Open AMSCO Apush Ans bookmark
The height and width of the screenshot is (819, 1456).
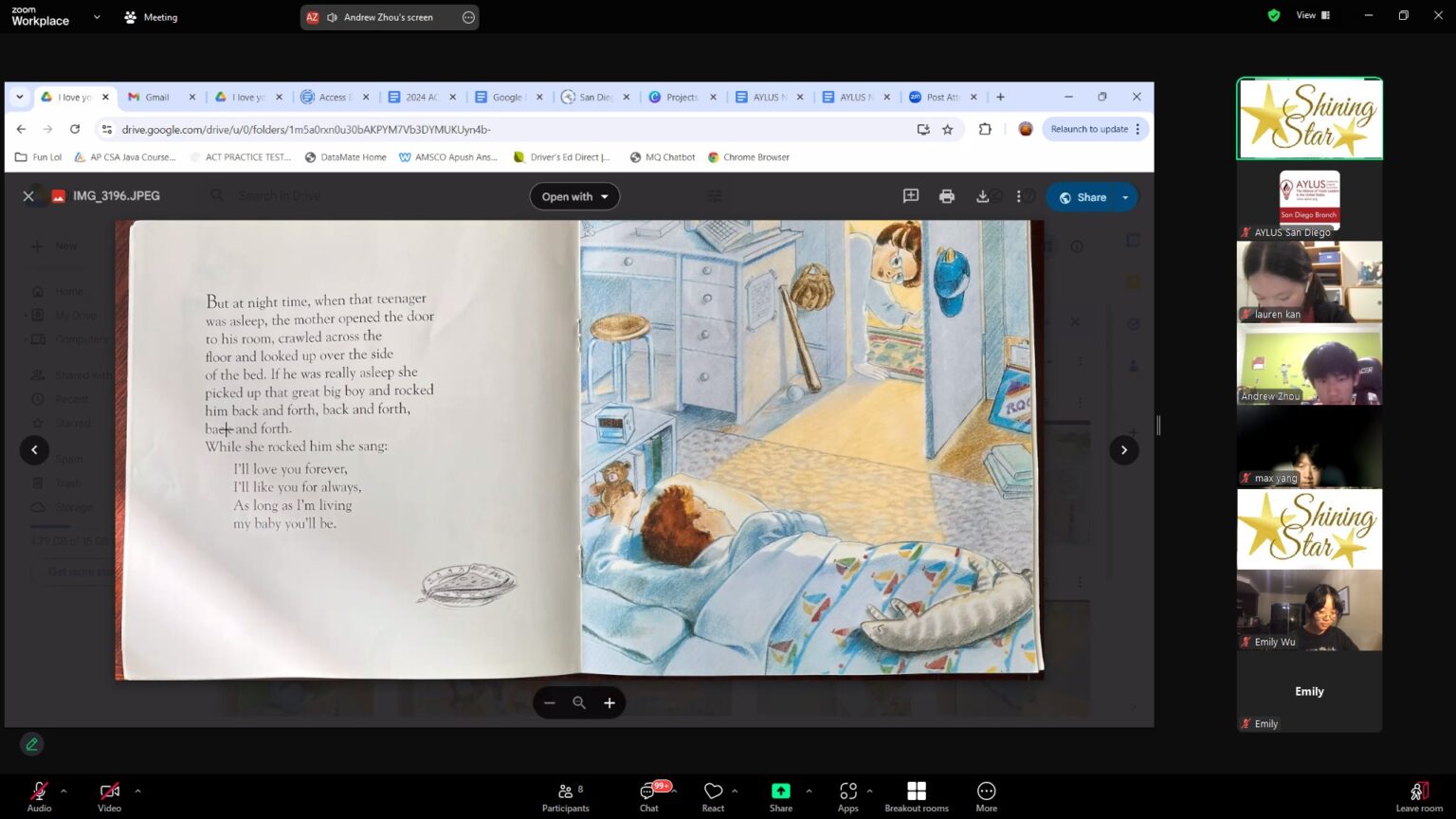pyautogui.click(x=448, y=157)
